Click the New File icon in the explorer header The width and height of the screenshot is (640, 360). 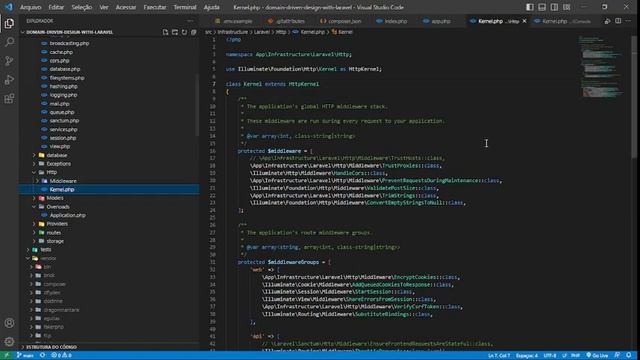[x=165, y=32]
